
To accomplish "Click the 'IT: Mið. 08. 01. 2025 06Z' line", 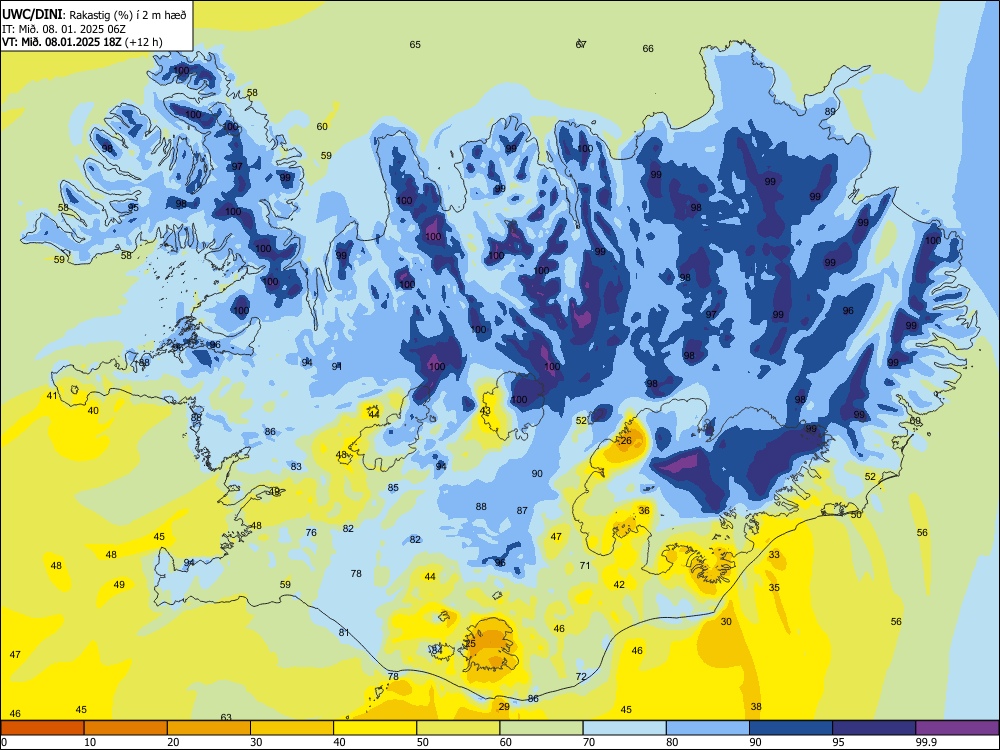I will 64,29.
